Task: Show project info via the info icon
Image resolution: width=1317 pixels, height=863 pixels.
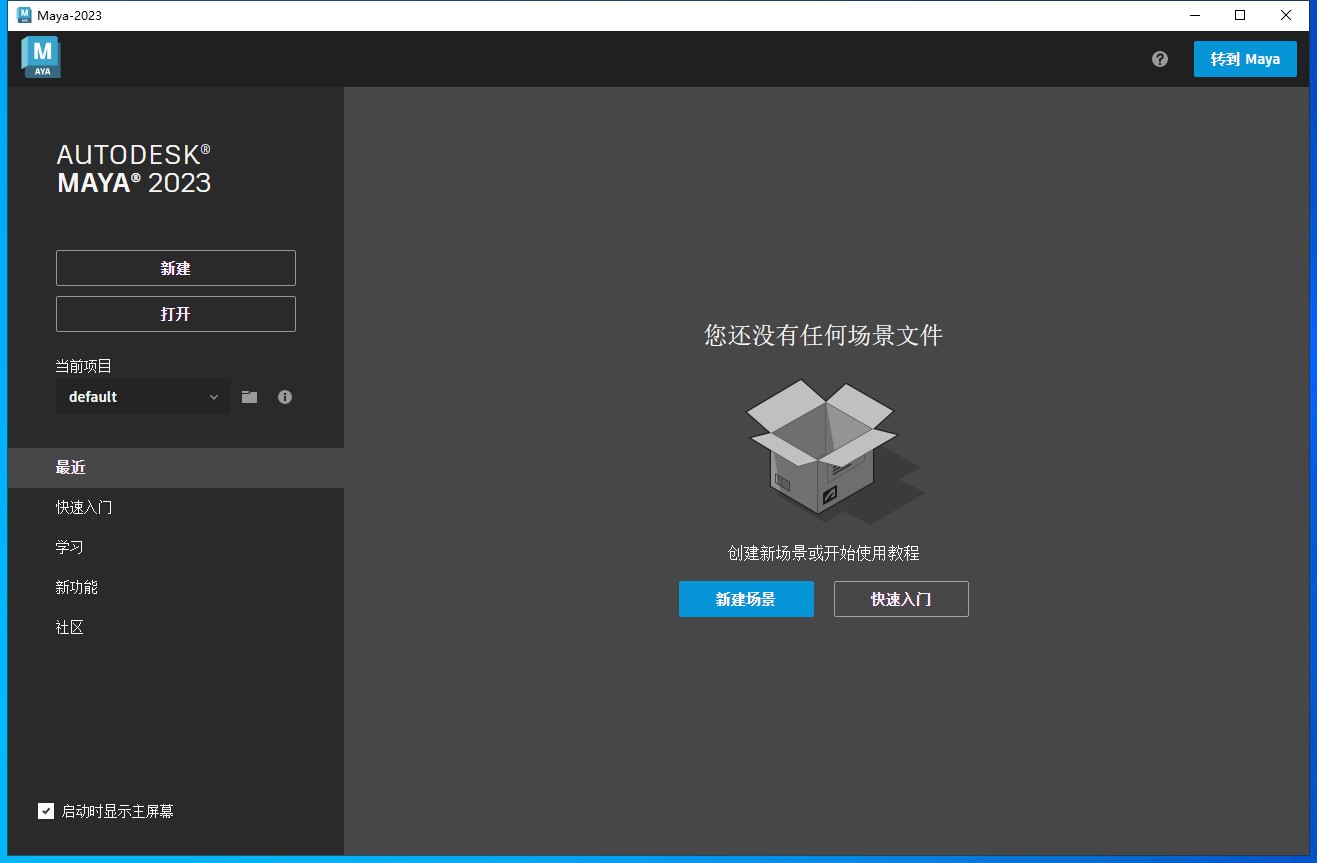Action: tap(285, 397)
